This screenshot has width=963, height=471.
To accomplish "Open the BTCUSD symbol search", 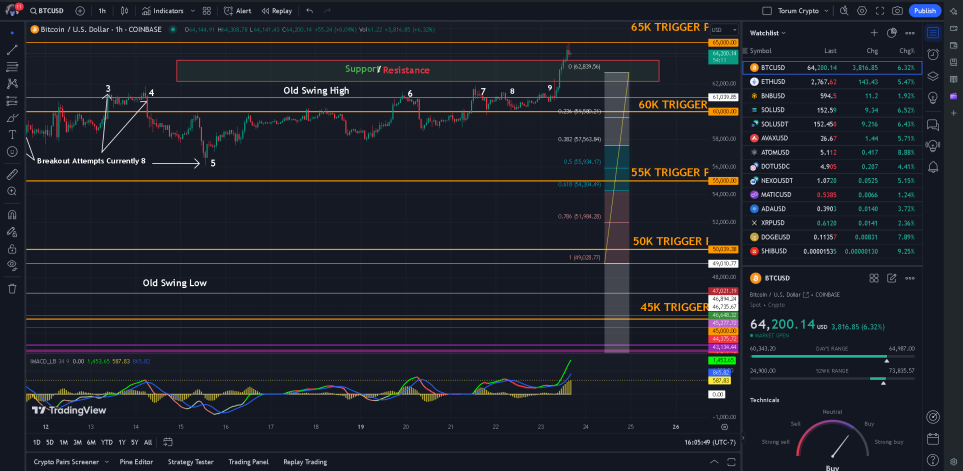I will click(47, 11).
